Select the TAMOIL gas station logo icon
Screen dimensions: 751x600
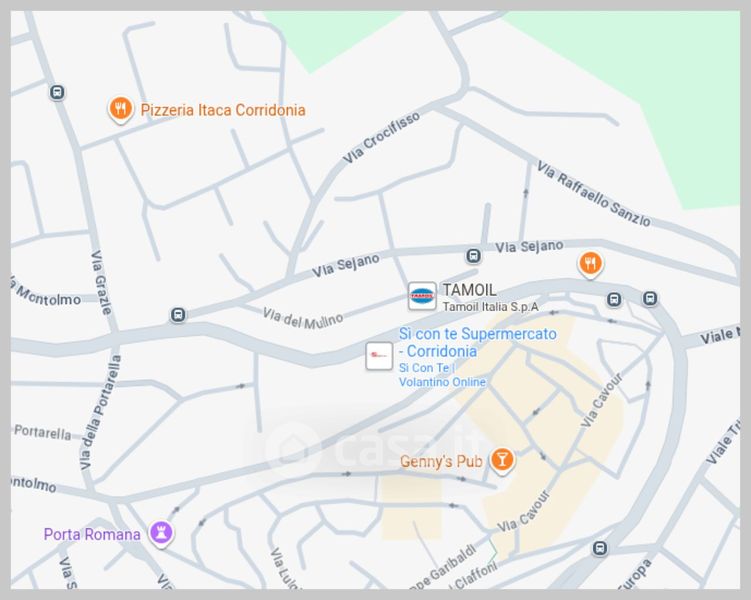pos(422,296)
